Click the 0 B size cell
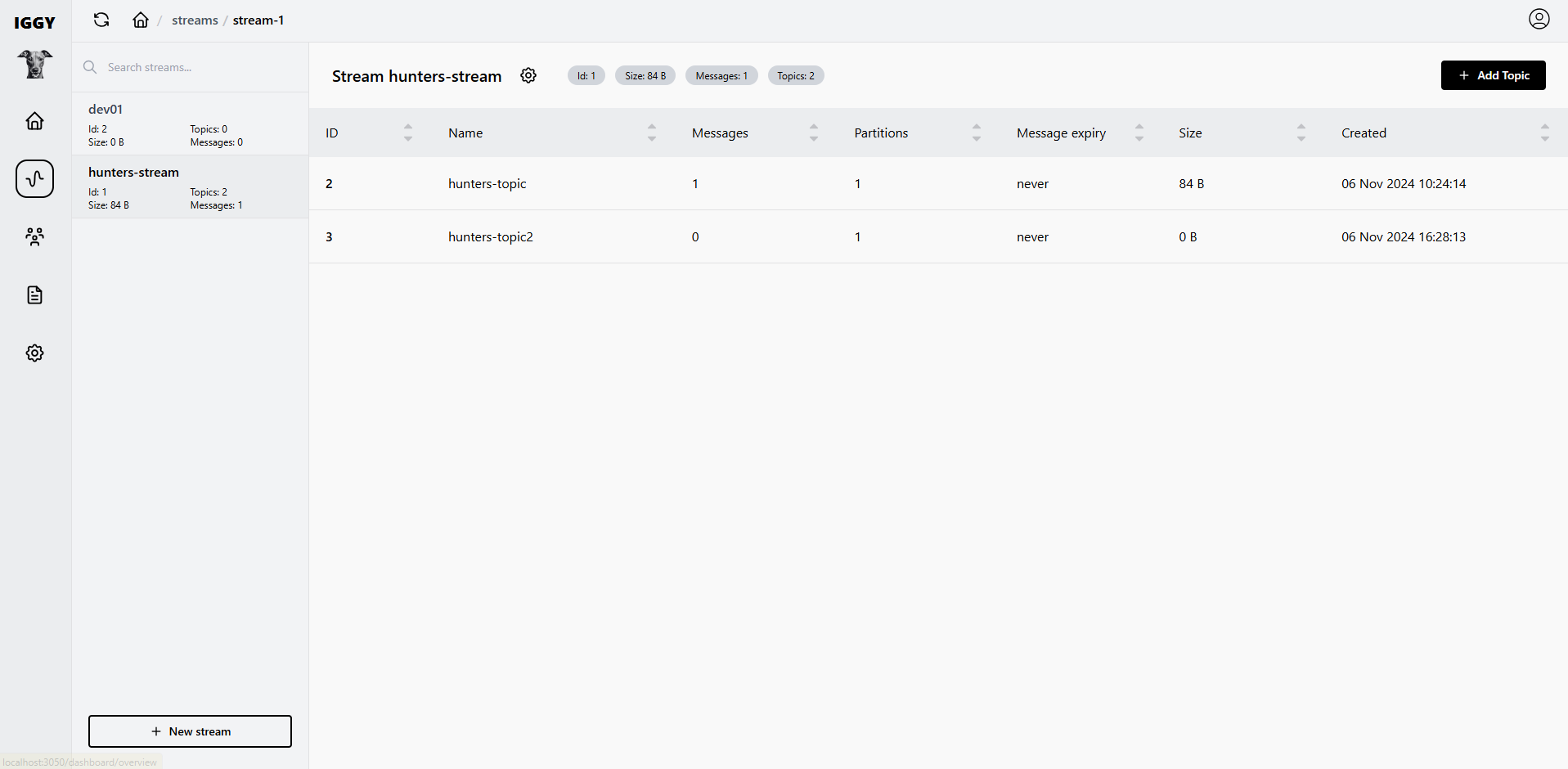 (x=1188, y=236)
